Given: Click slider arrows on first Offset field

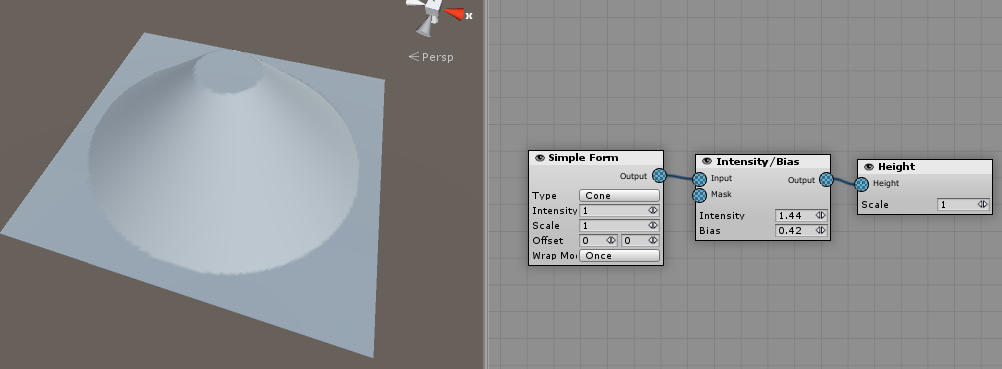Looking at the screenshot, I should click(611, 240).
